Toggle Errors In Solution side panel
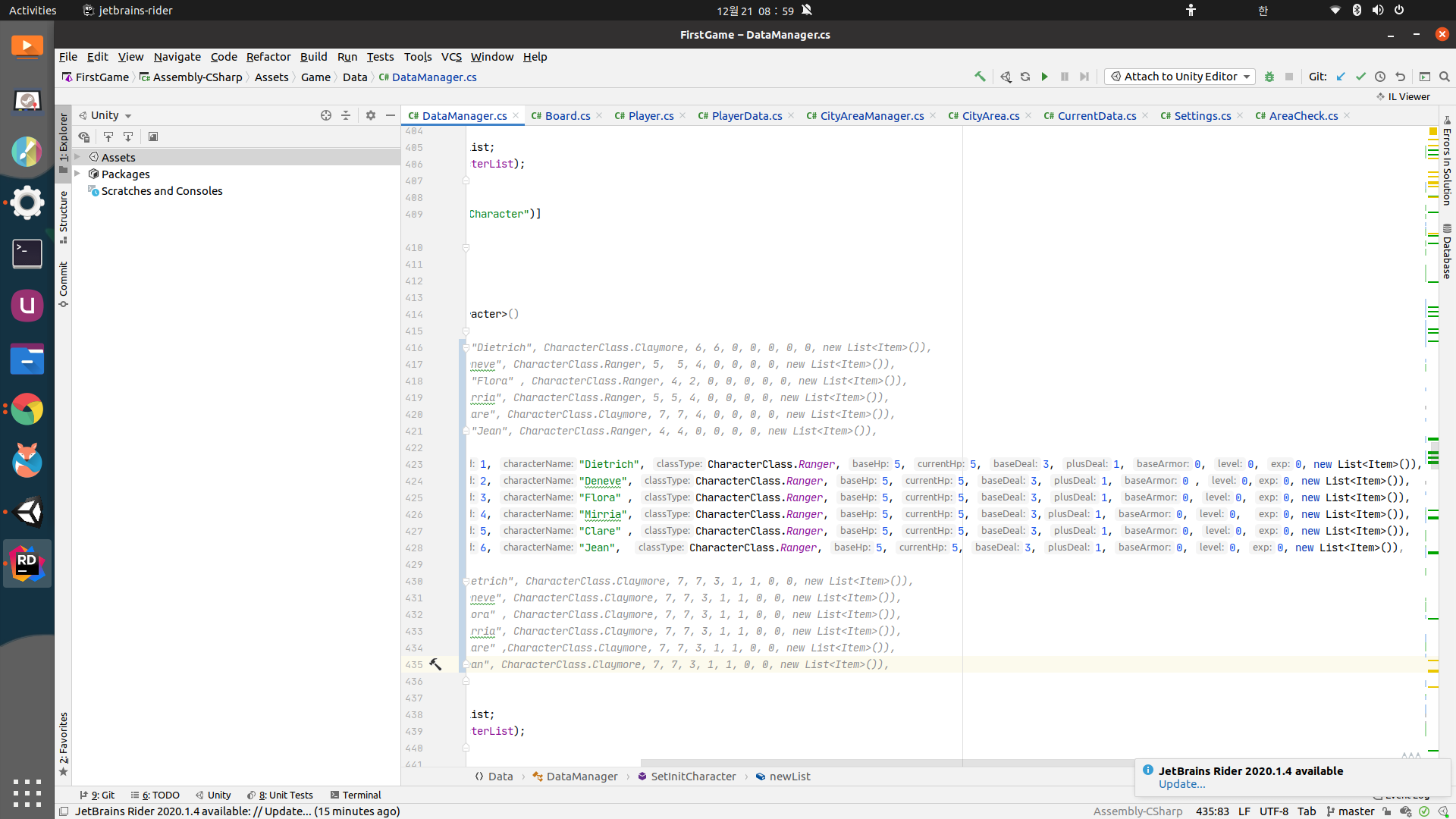 (1447, 160)
